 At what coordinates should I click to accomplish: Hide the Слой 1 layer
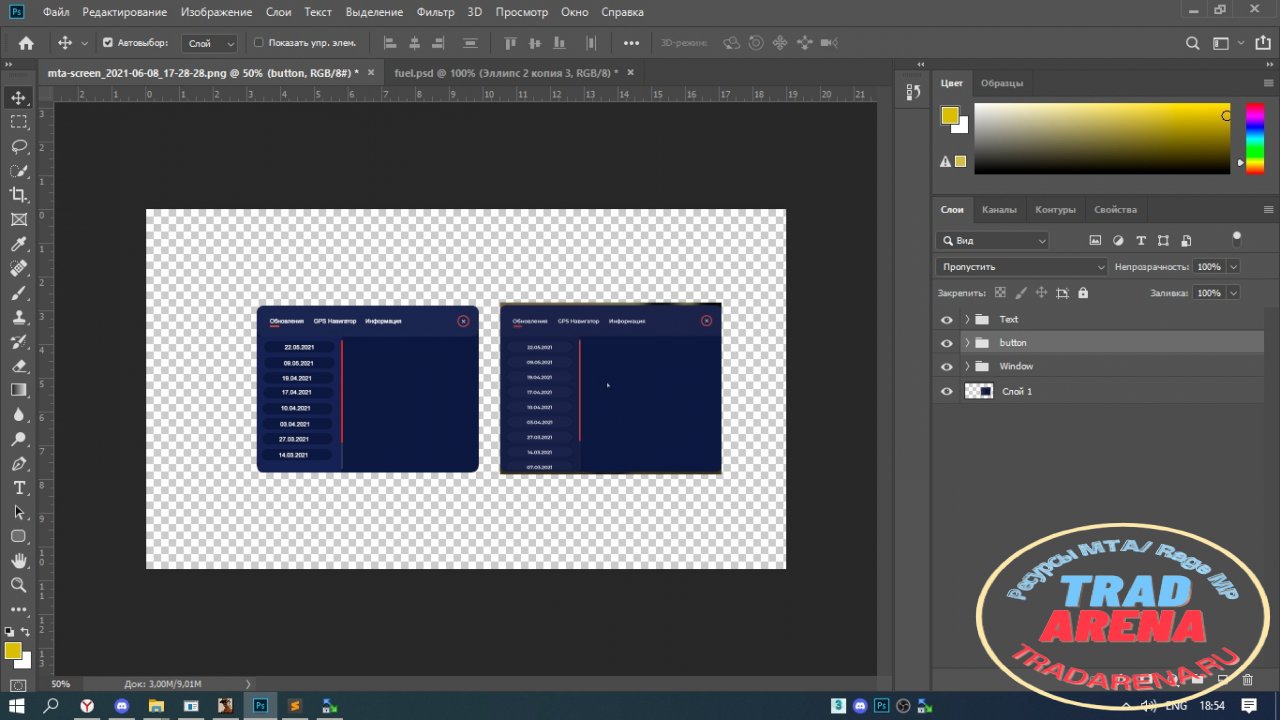click(947, 392)
